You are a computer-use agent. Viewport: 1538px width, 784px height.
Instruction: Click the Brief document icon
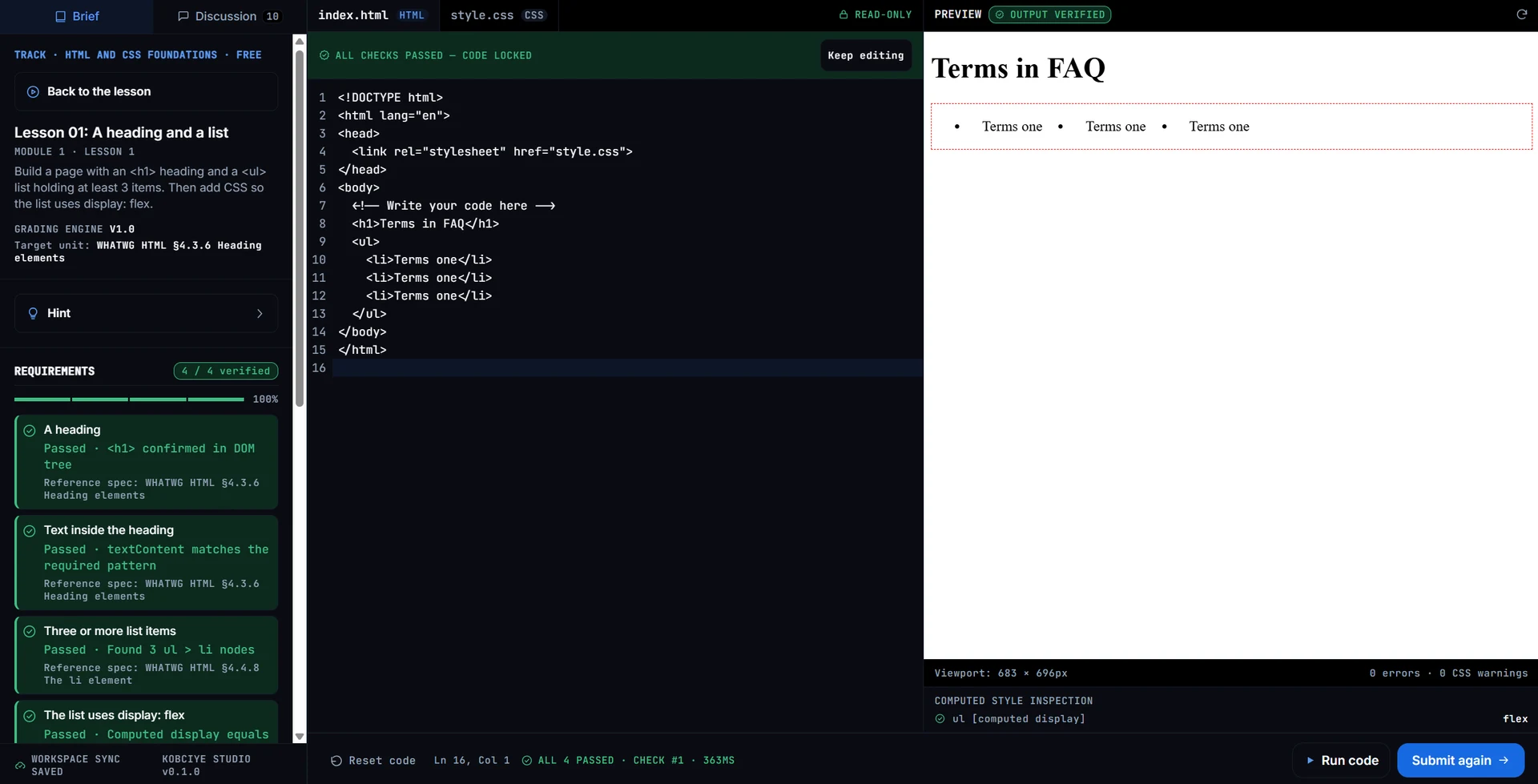coord(60,16)
